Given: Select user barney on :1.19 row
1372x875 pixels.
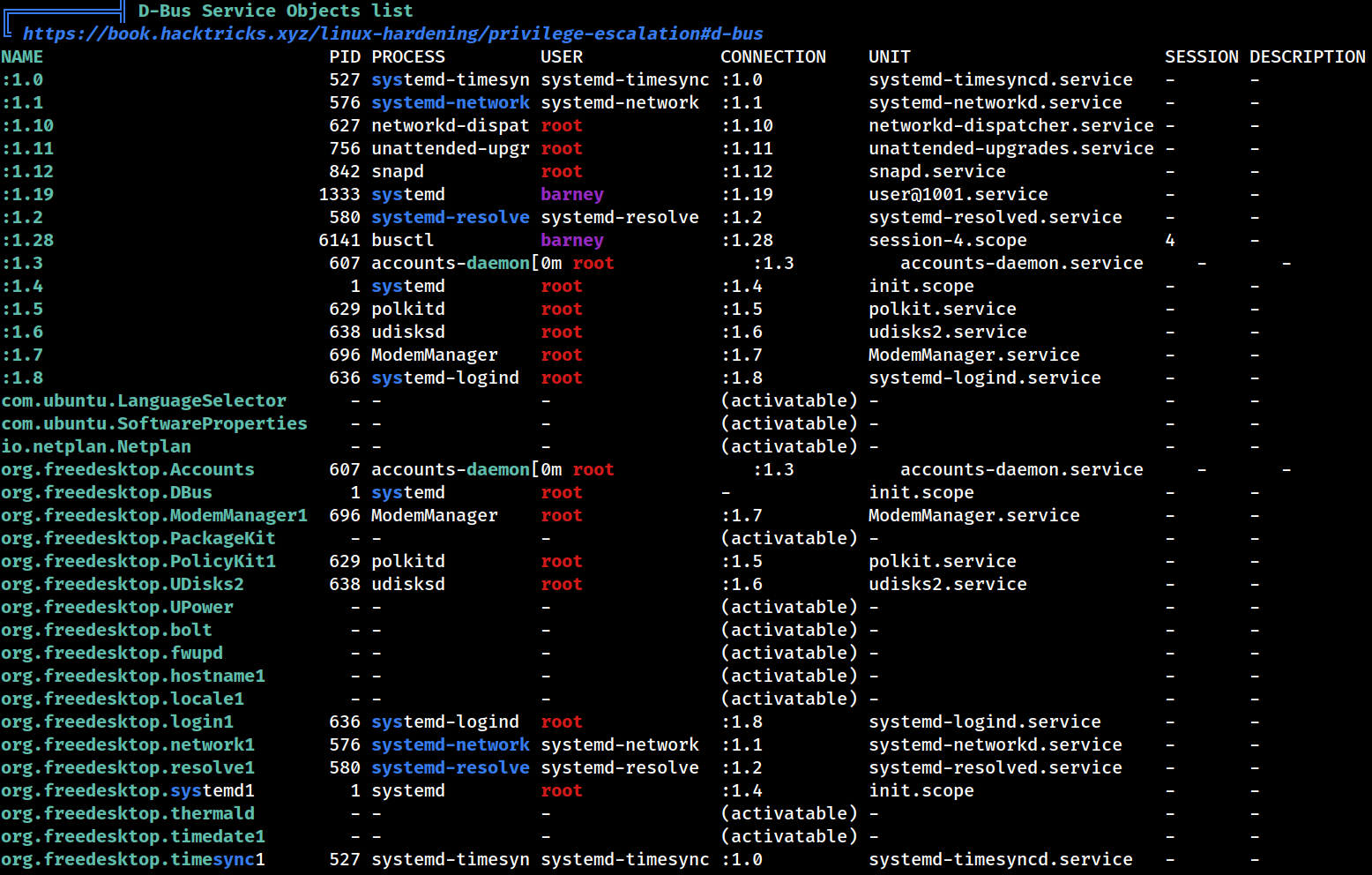Looking at the screenshot, I should [x=572, y=194].
